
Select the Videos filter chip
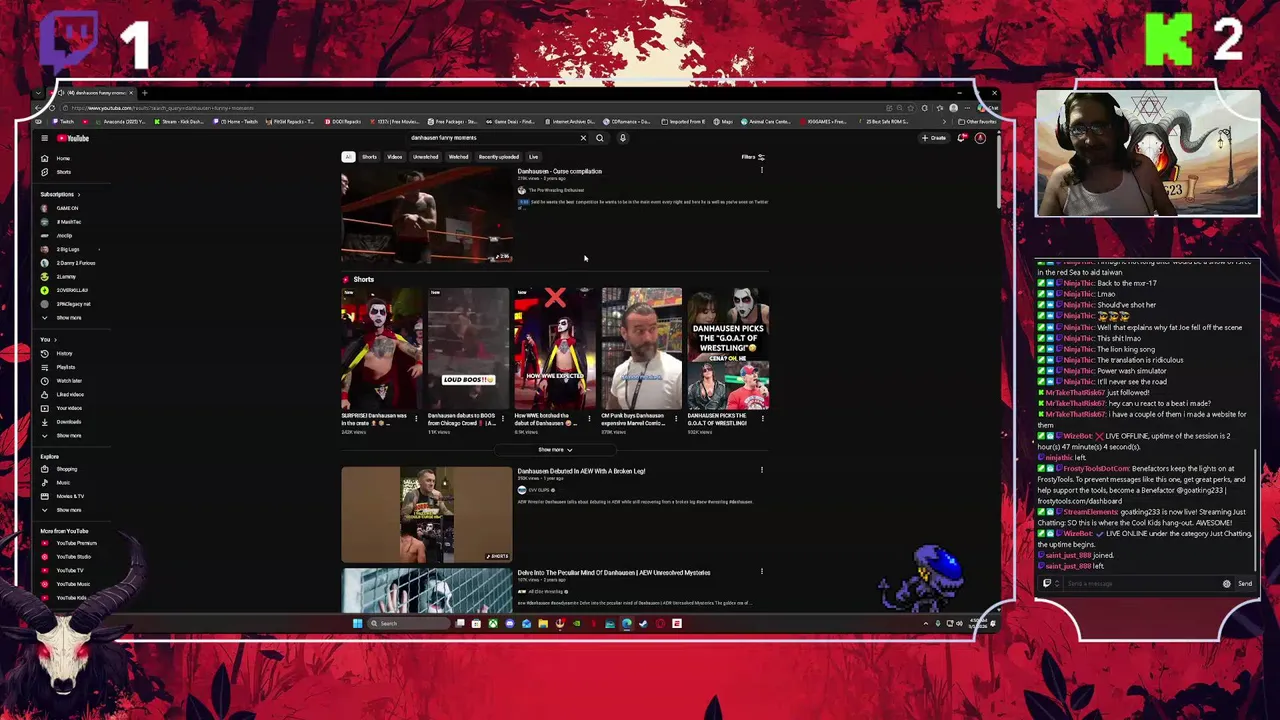[x=395, y=157]
